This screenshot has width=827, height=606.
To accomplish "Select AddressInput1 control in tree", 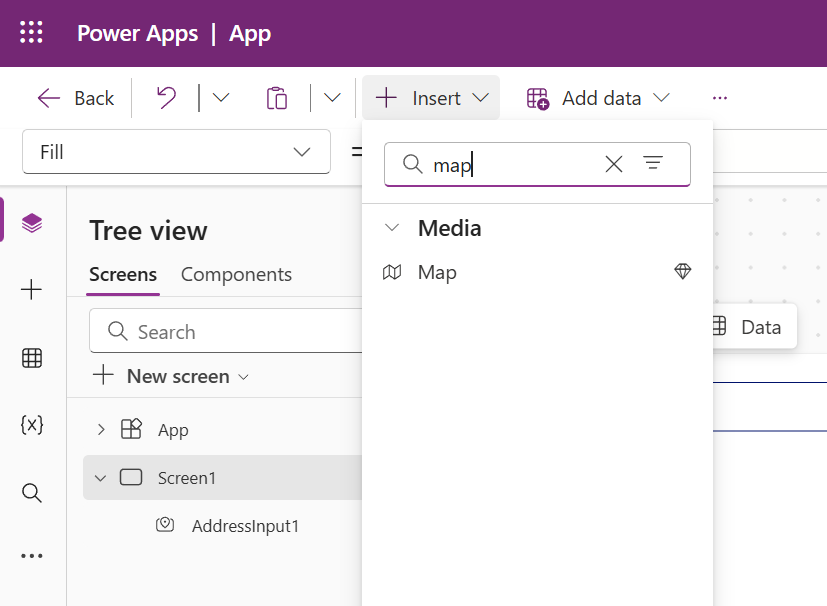I will click(x=246, y=526).
